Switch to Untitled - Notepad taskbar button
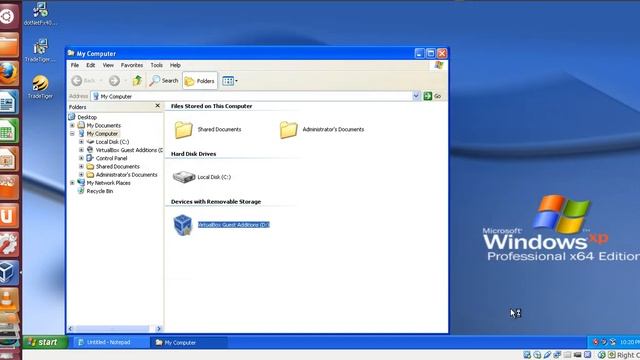This screenshot has height=360, width=640. click(x=110, y=342)
